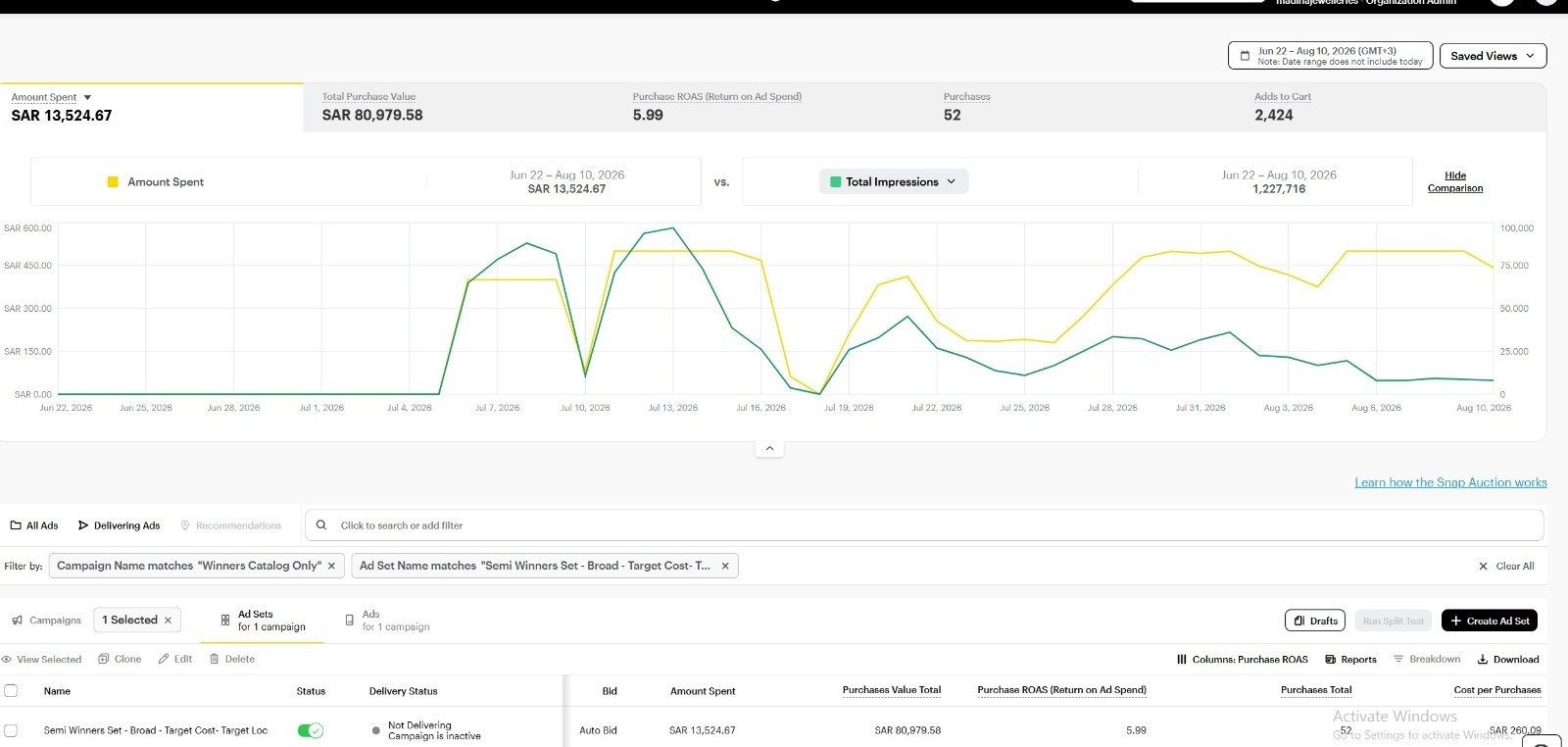
Task: Switch to Ads for 1 campaign tab
Action: coord(387,621)
